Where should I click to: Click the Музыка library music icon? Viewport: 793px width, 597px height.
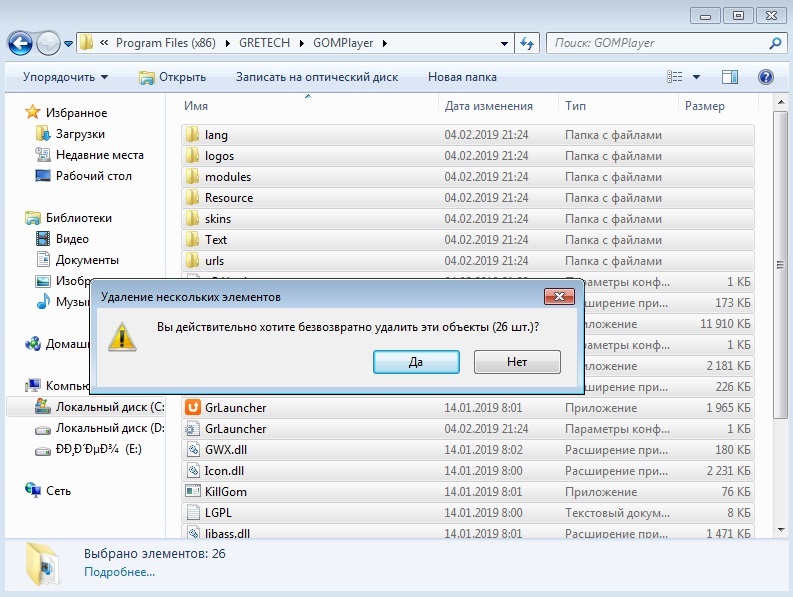(x=43, y=302)
